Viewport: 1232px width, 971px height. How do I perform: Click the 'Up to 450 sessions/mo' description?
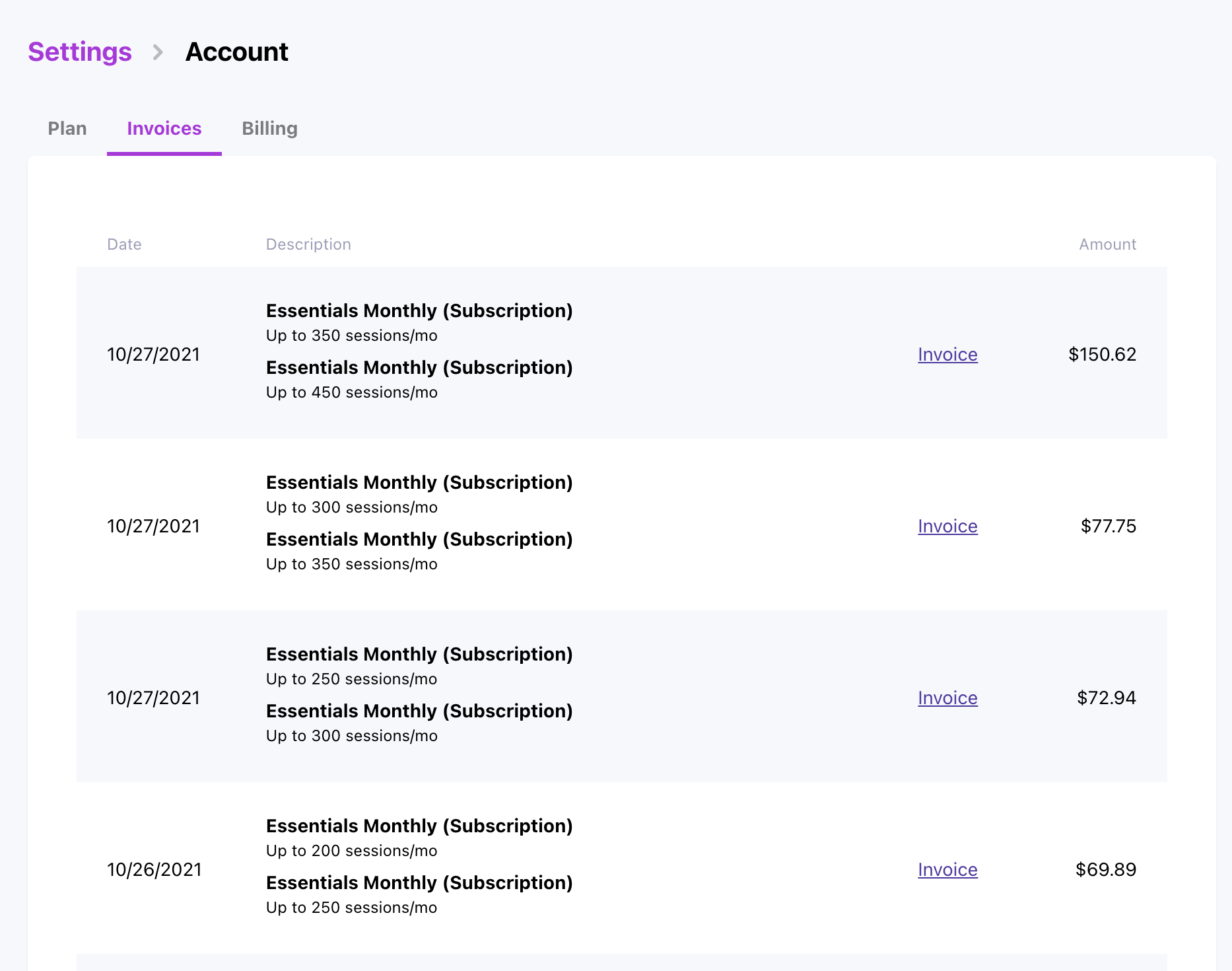point(351,392)
